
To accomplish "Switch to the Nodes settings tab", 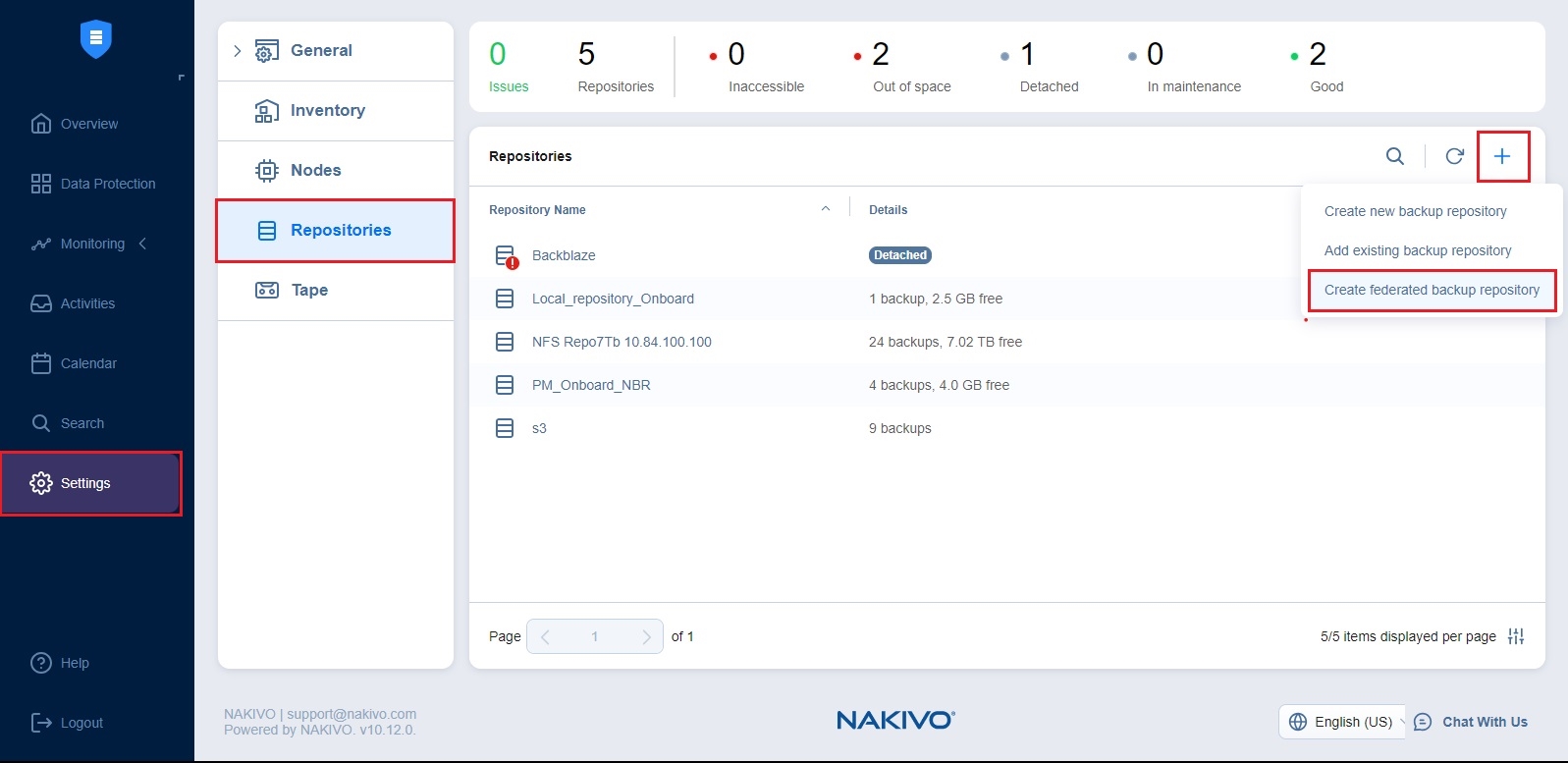I will [315, 170].
